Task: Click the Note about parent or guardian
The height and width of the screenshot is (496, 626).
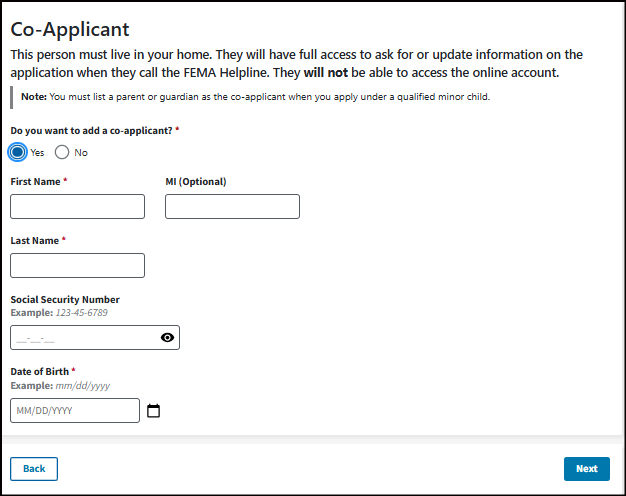Action: [x=250, y=97]
